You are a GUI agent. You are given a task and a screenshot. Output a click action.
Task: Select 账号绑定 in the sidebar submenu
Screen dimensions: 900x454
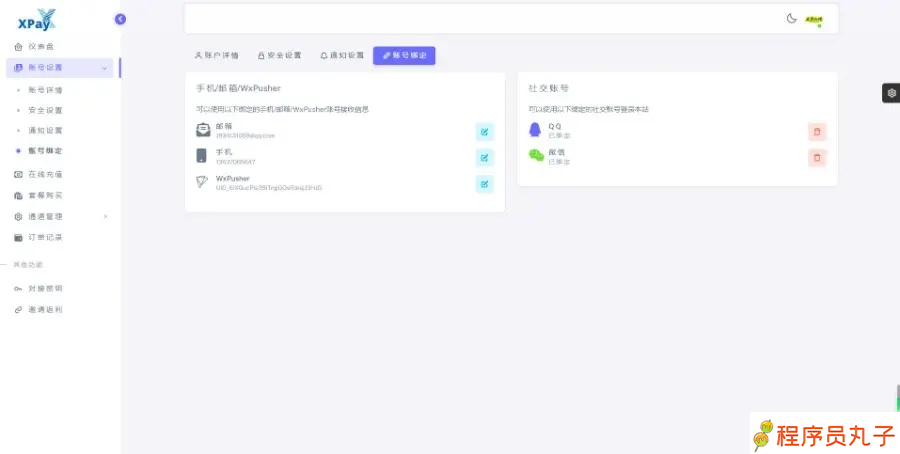[45, 151]
